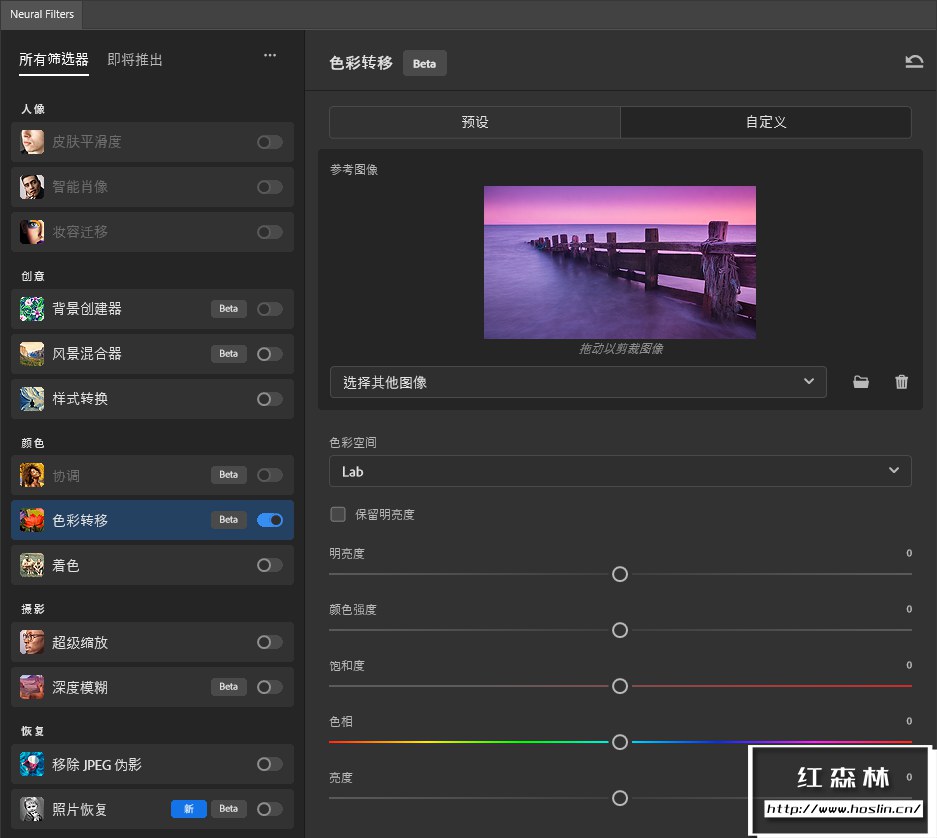The image size is (937, 838).
Task: Enable the 深度模糊 toggle
Action: tap(270, 687)
